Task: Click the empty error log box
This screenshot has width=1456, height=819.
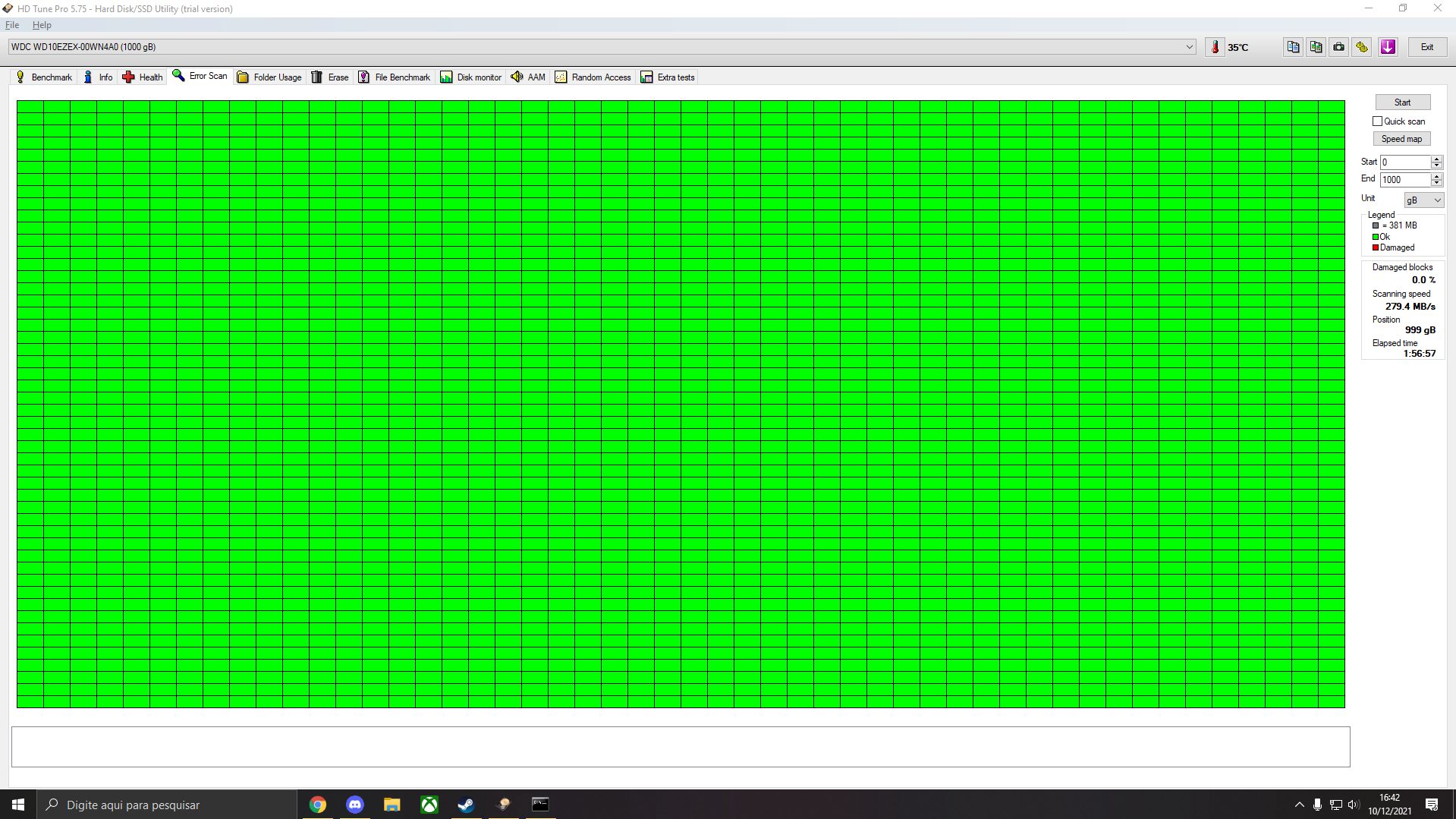Action: click(x=681, y=747)
